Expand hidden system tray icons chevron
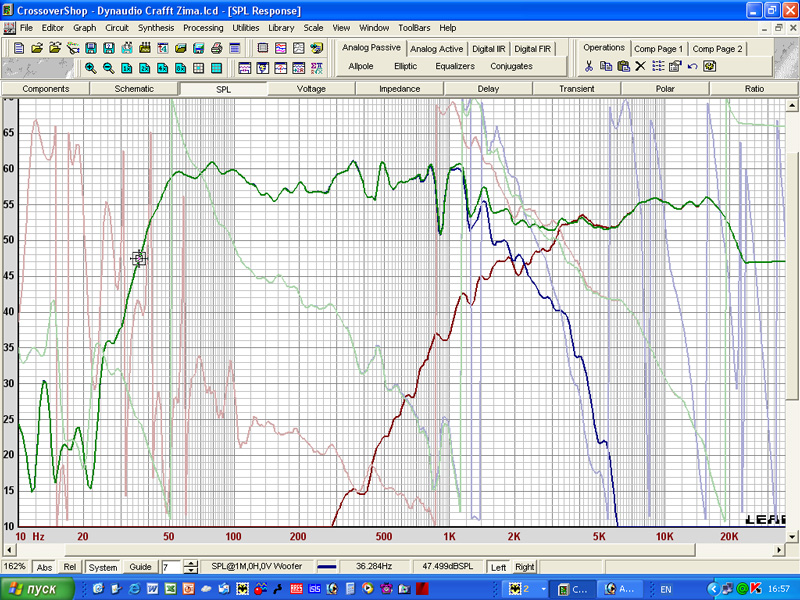Image resolution: width=800 pixels, height=600 pixels. (x=713, y=589)
